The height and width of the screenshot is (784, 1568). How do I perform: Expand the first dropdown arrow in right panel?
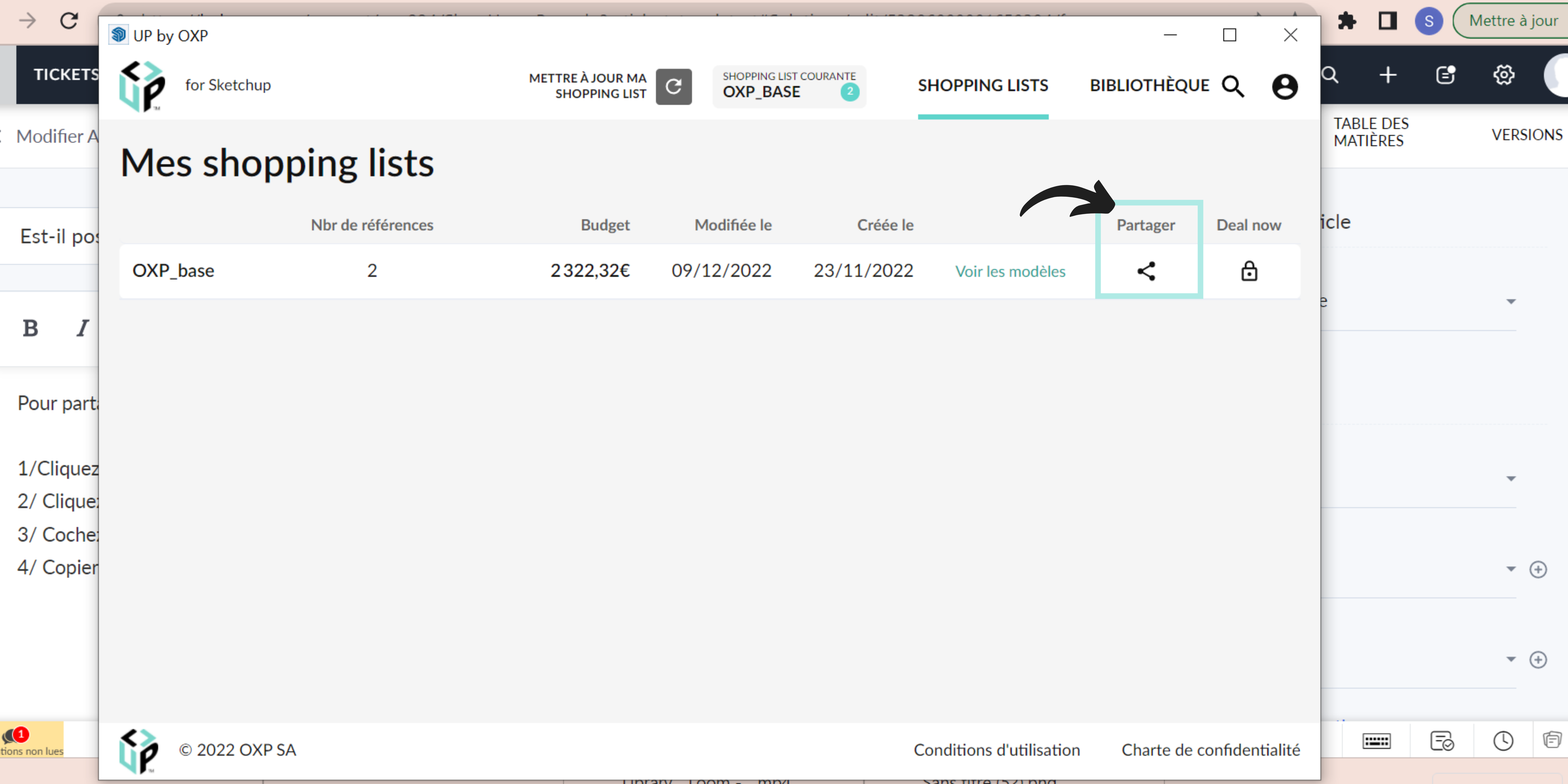1511,301
